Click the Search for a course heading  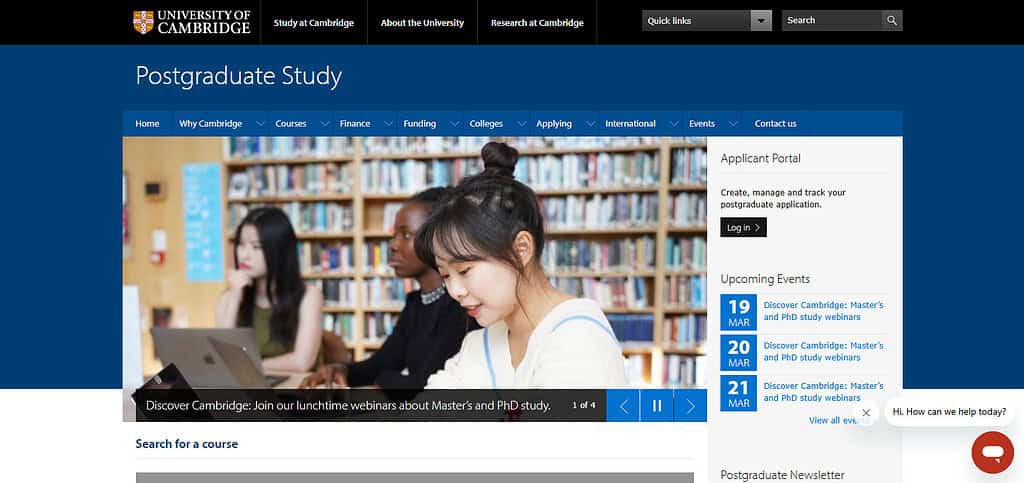click(x=187, y=444)
